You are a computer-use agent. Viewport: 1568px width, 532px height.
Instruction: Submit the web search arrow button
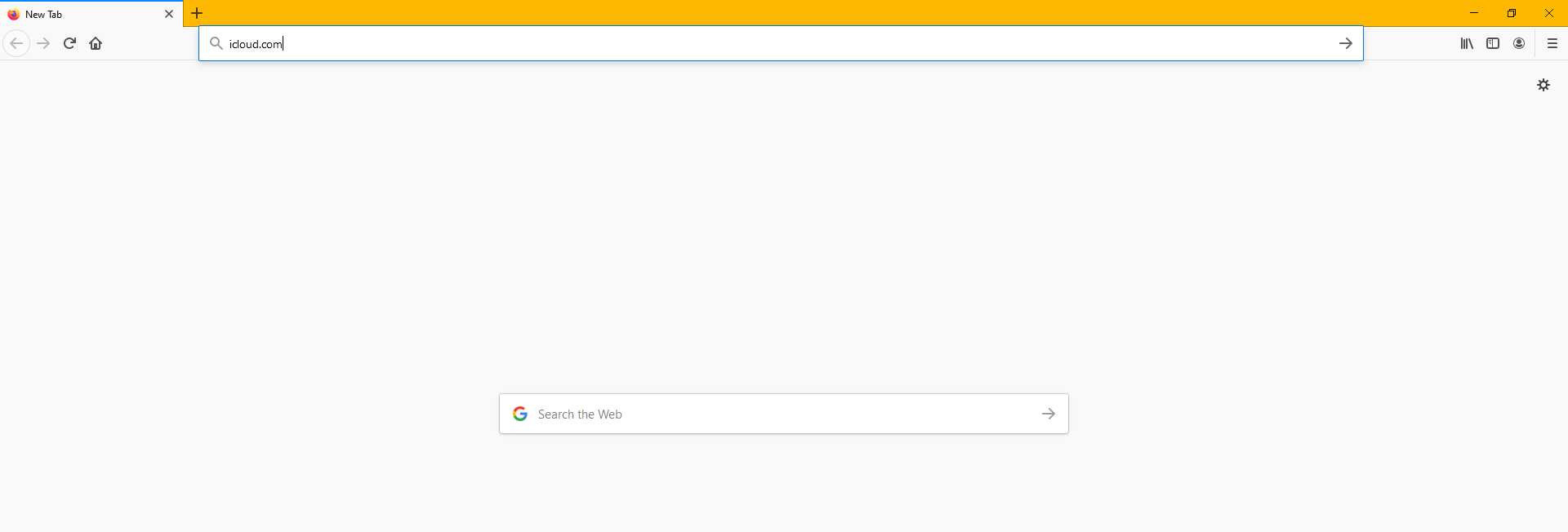1049,414
